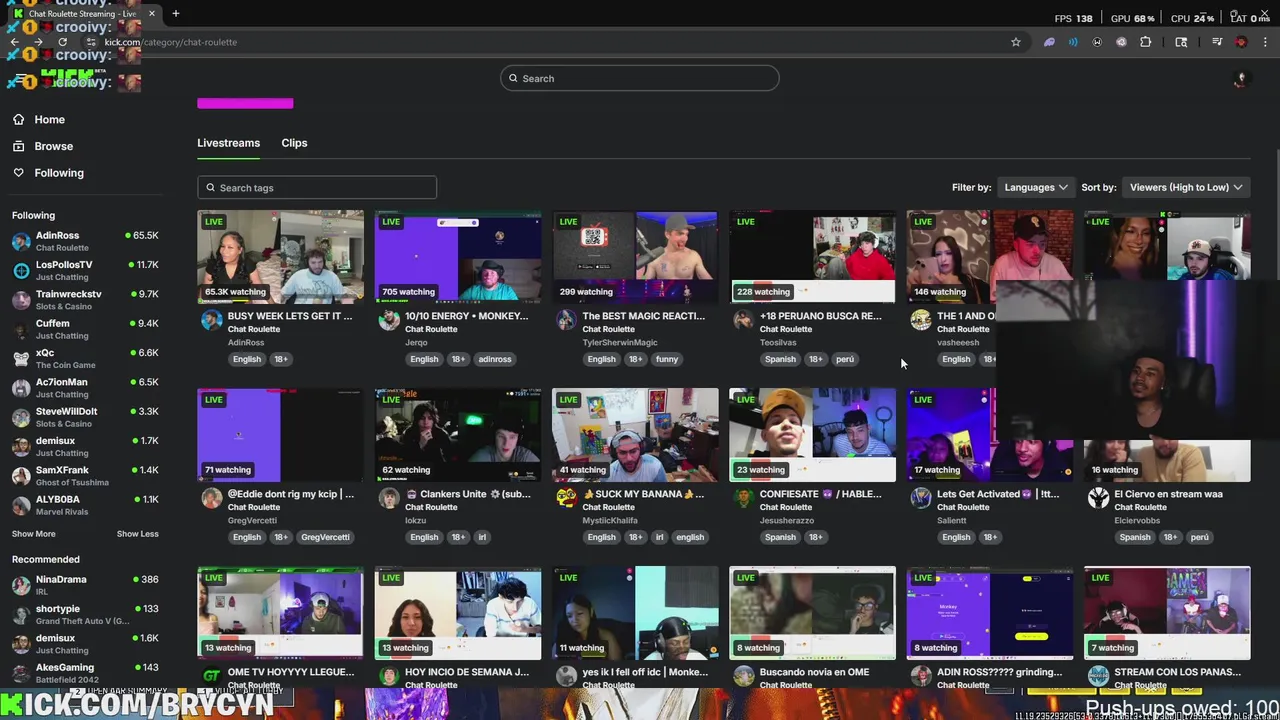Click NinaDrama avatar in Recommended list
Image resolution: width=1280 pixels, height=720 pixels.
[21, 585]
